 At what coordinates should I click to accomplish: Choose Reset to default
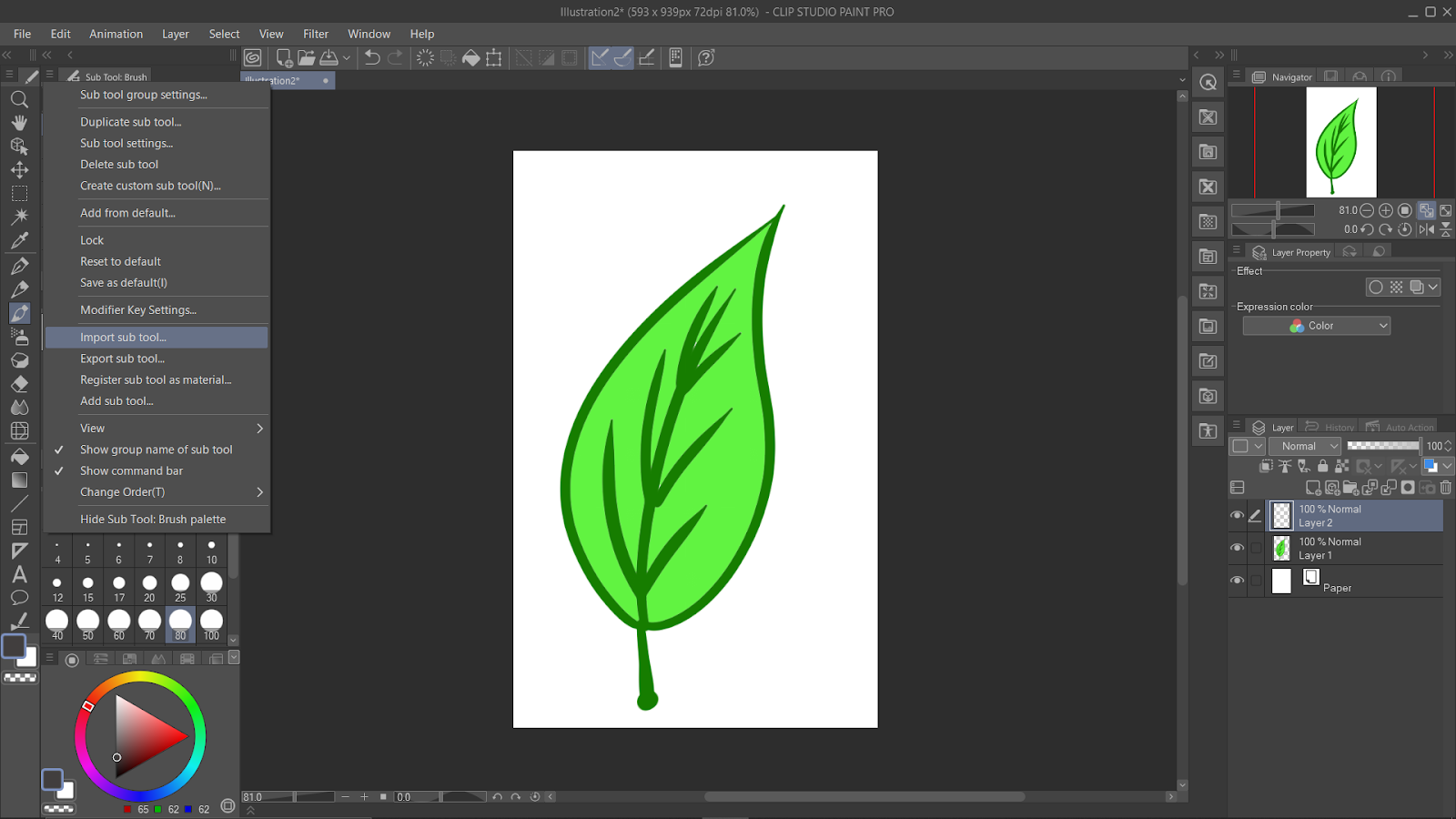point(157,261)
